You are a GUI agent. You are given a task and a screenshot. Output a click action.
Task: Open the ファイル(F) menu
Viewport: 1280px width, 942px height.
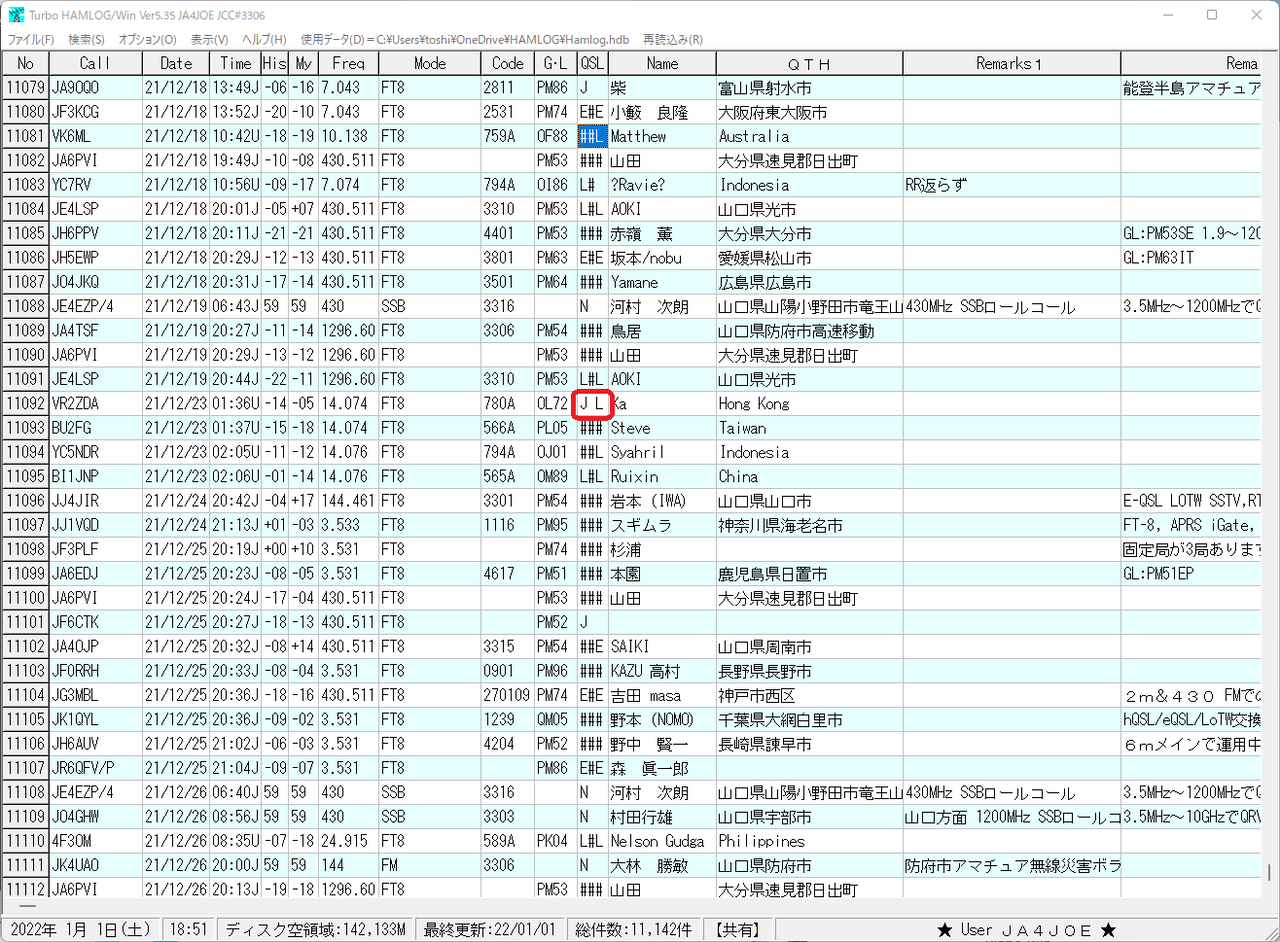31,40
